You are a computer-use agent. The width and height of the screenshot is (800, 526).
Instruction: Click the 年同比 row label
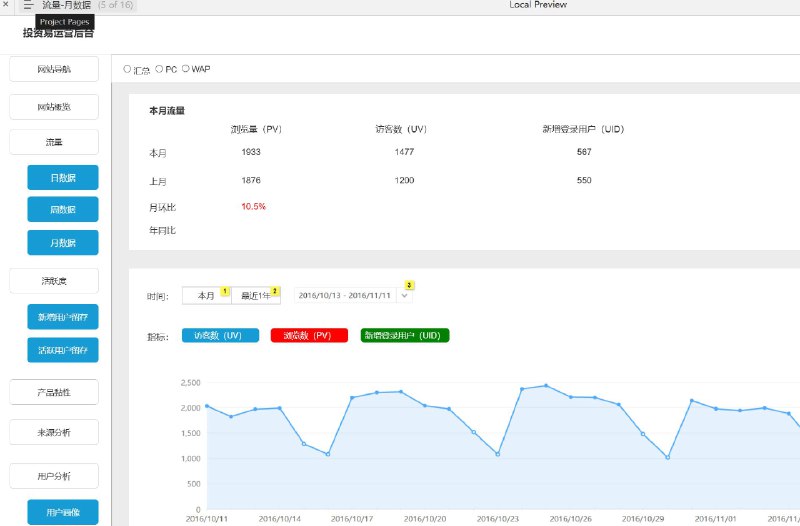tap(162, 231)
